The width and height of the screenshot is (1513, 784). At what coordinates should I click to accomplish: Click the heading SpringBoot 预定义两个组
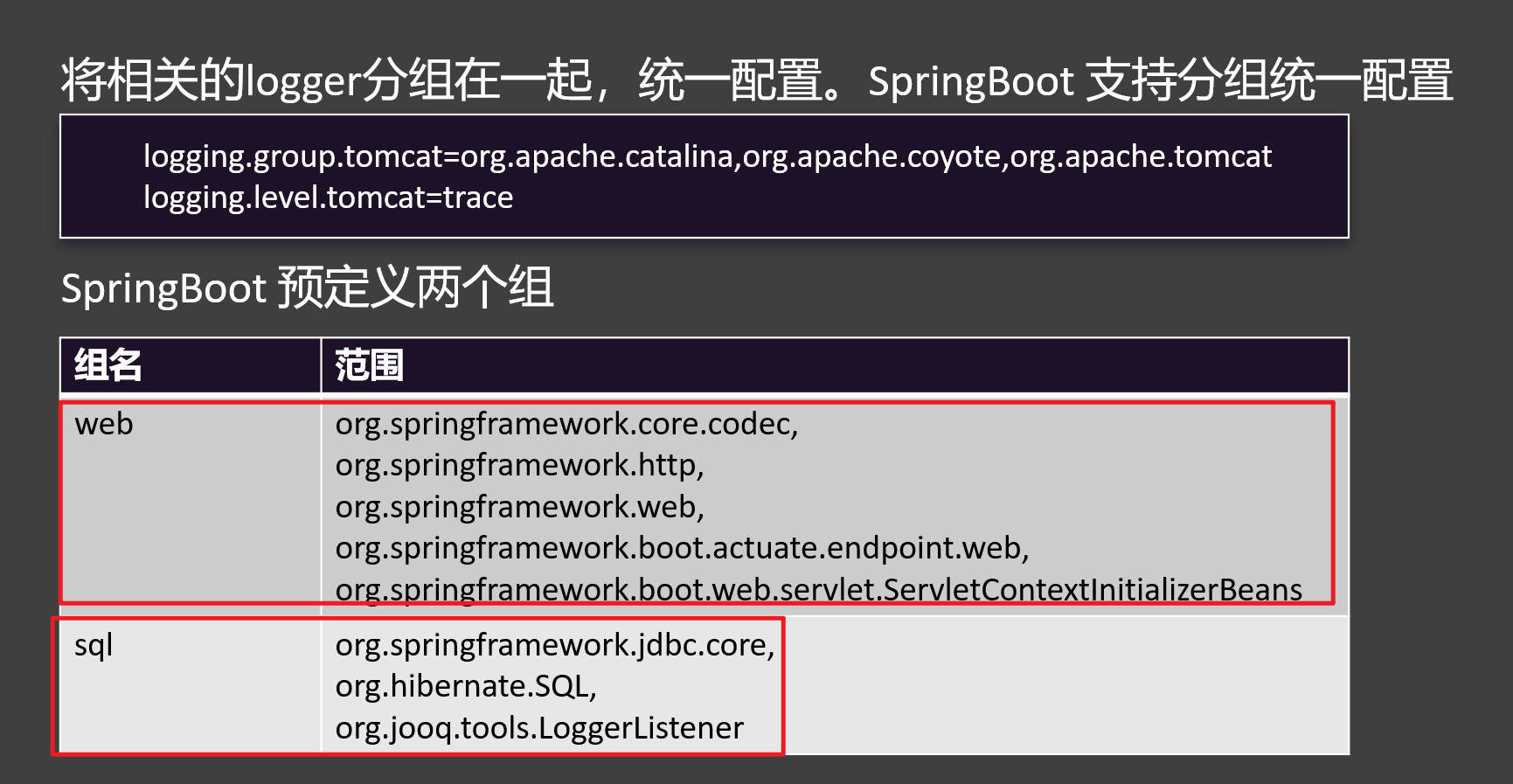(x=307, y=288)
